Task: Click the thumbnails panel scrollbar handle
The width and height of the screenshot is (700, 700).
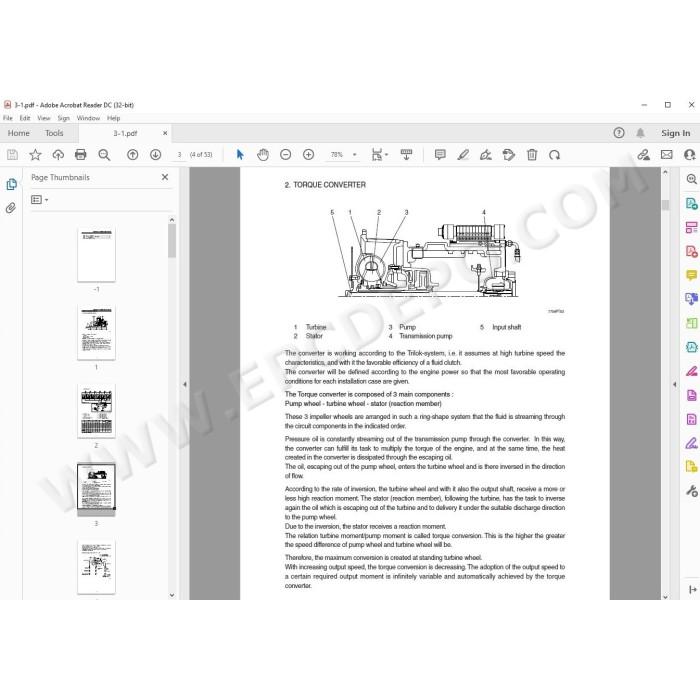Action: tap(172, 241)
